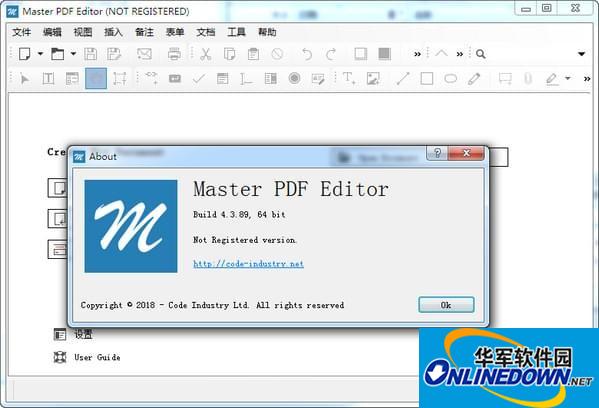
Task: Click the previous page up-arrow icon
Action: tap(441, 53)
